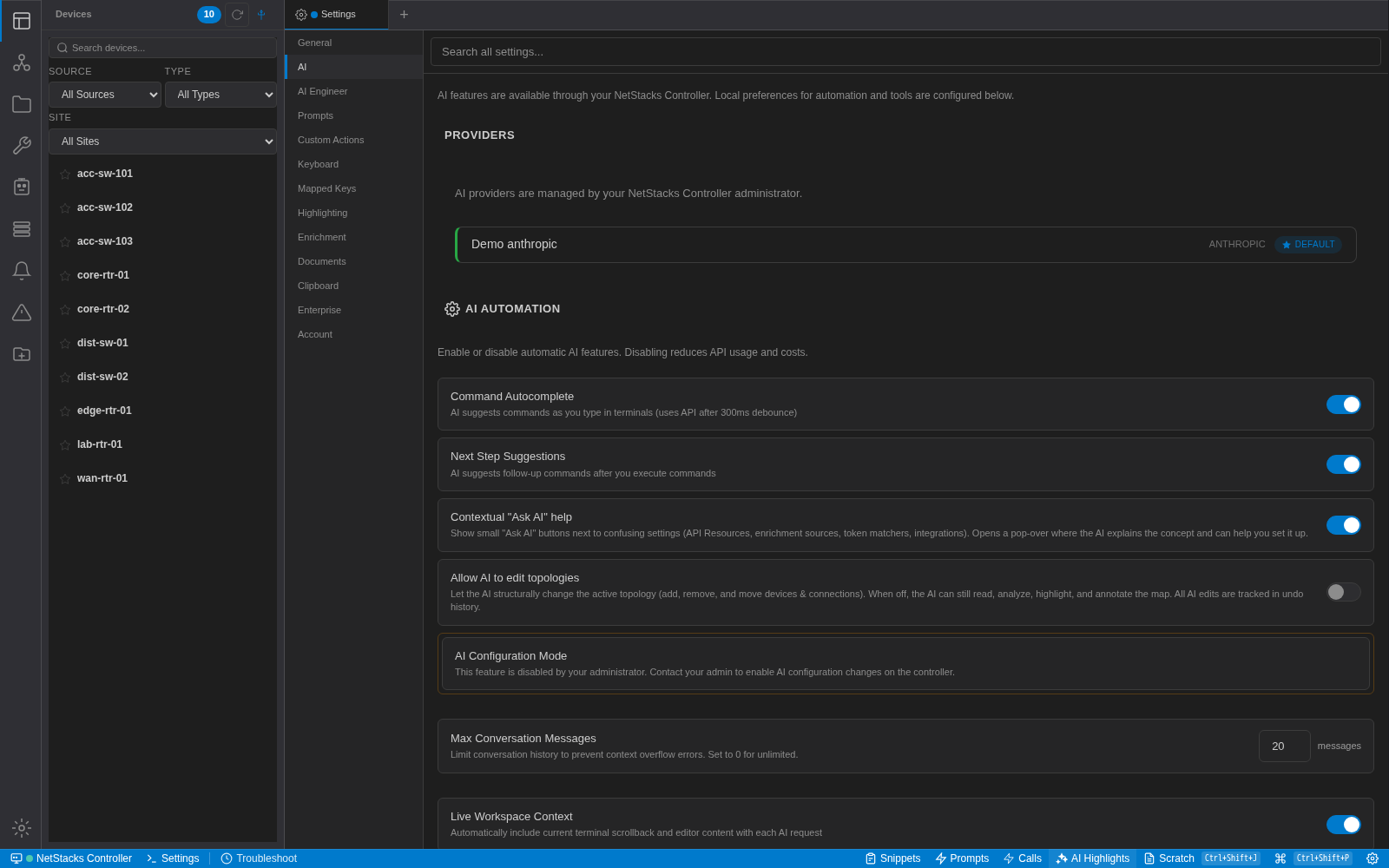Viewport: 1389px width, 868px height.
Task: Turn off Next Step Suggestions
Action: [1343, 464]
